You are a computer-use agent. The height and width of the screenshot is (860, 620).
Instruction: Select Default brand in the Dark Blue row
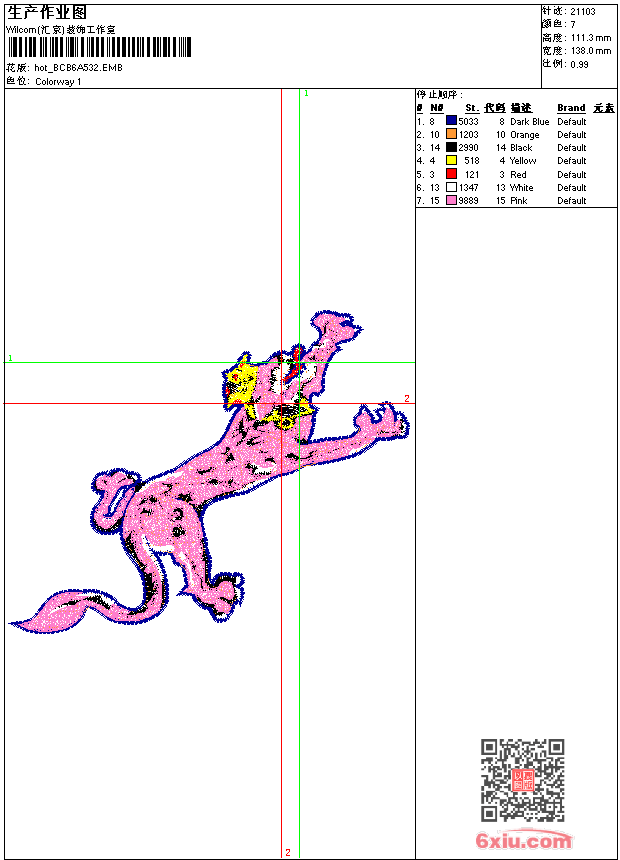point(572,122)
